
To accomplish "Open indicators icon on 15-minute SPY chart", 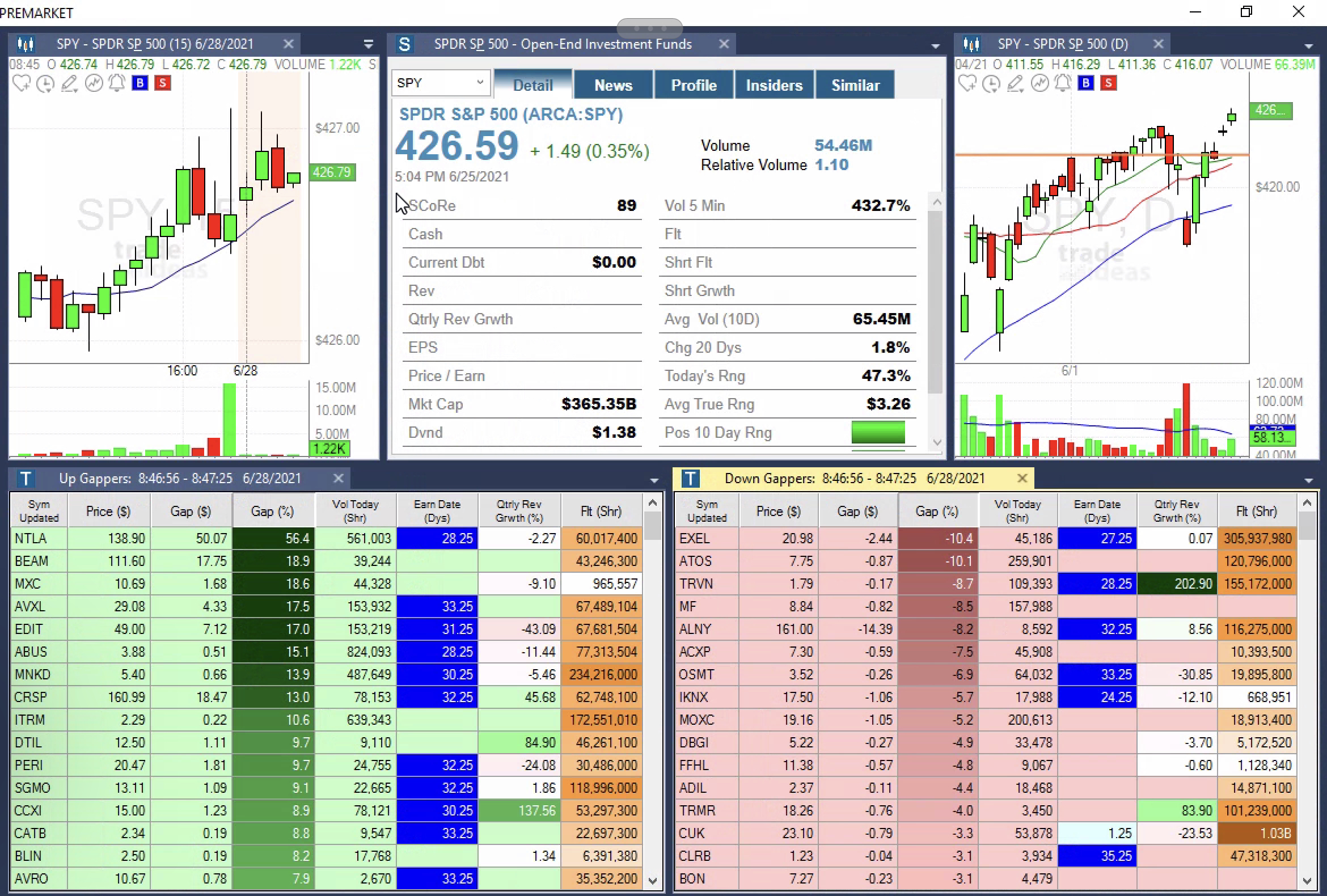I will pos(94,83).
